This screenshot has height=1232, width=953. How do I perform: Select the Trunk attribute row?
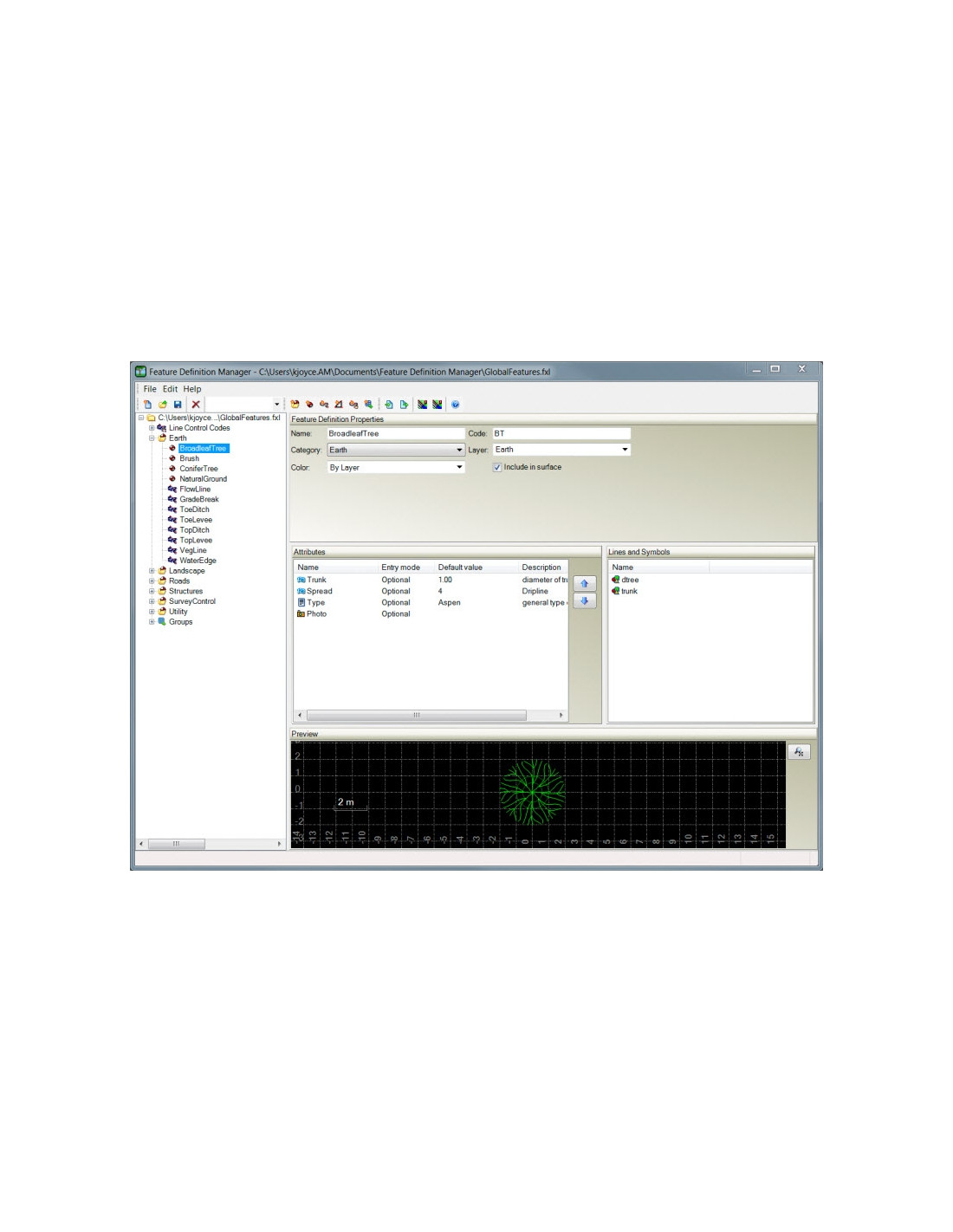[431, 580]
